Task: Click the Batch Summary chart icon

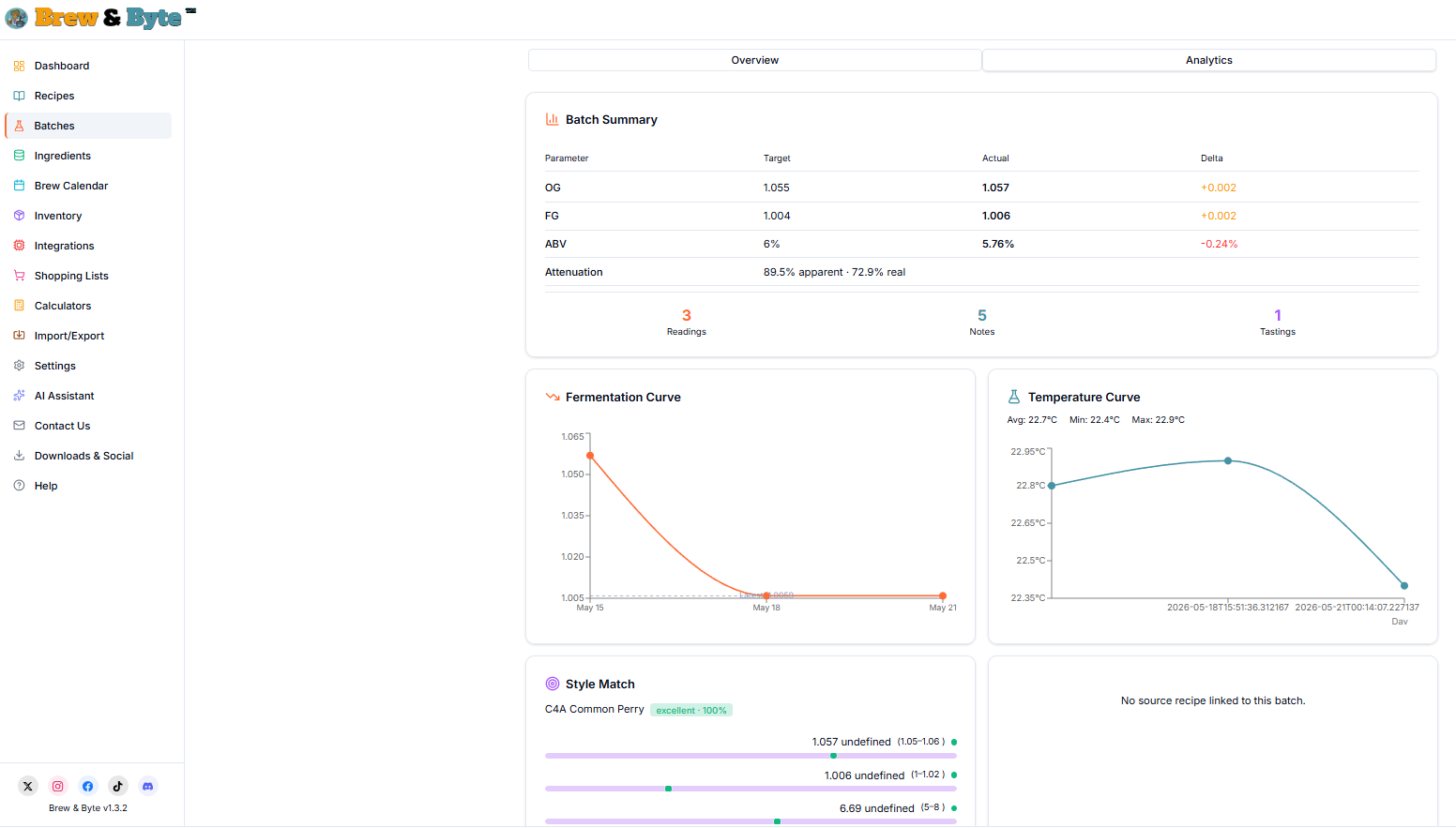Action: click(x=553, y=119)
